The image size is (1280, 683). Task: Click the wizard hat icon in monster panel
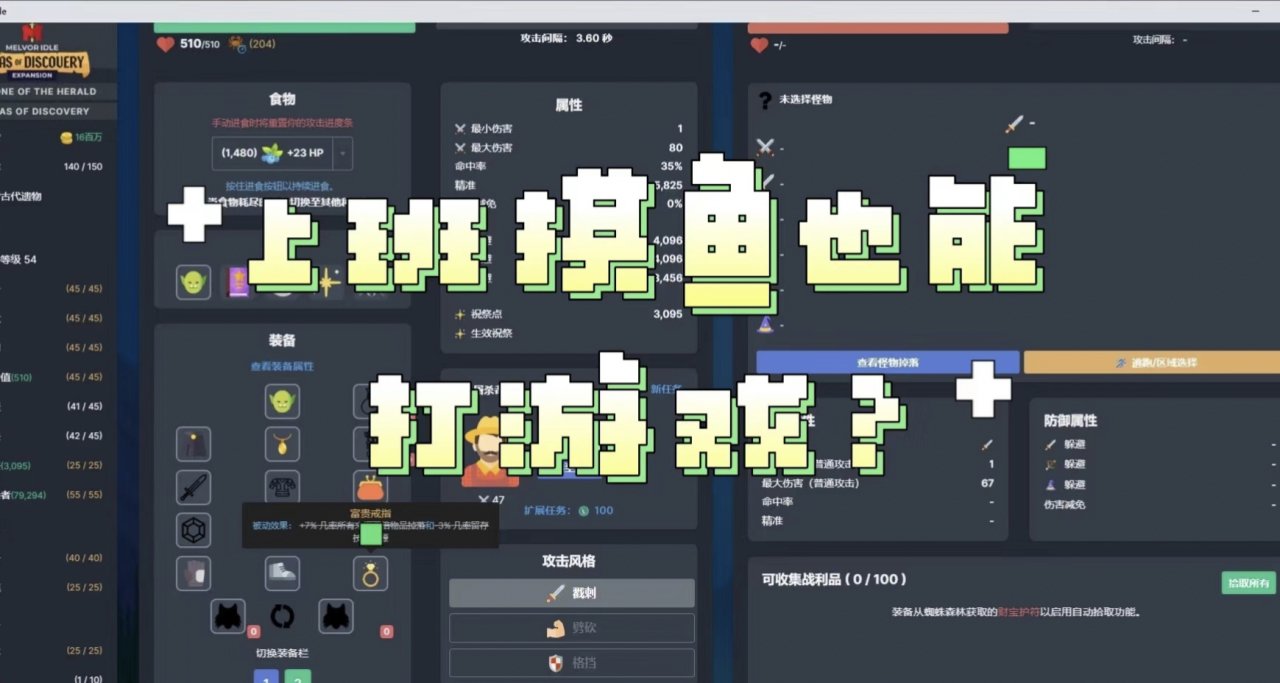766,324
